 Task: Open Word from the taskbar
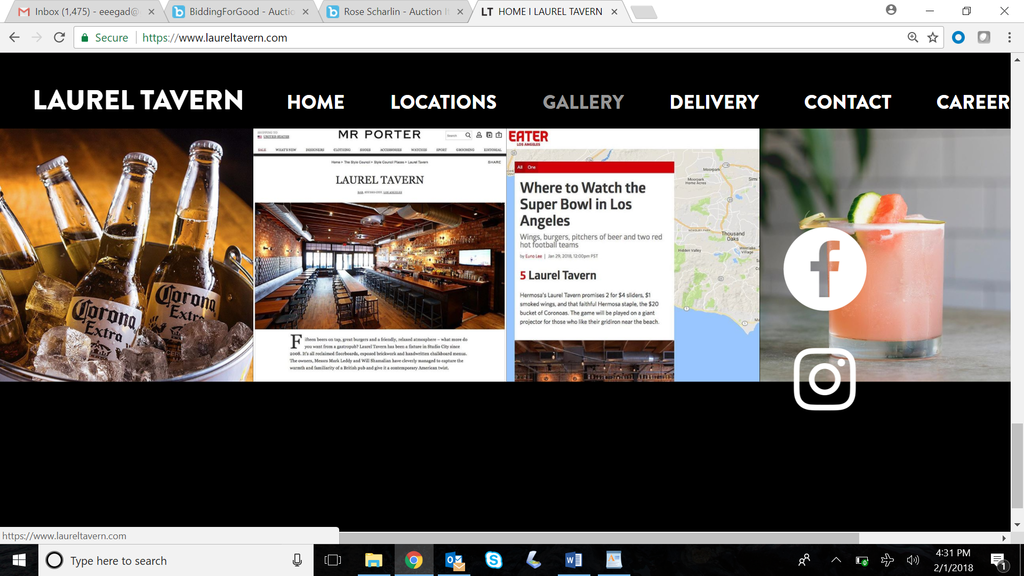point(573,560)
